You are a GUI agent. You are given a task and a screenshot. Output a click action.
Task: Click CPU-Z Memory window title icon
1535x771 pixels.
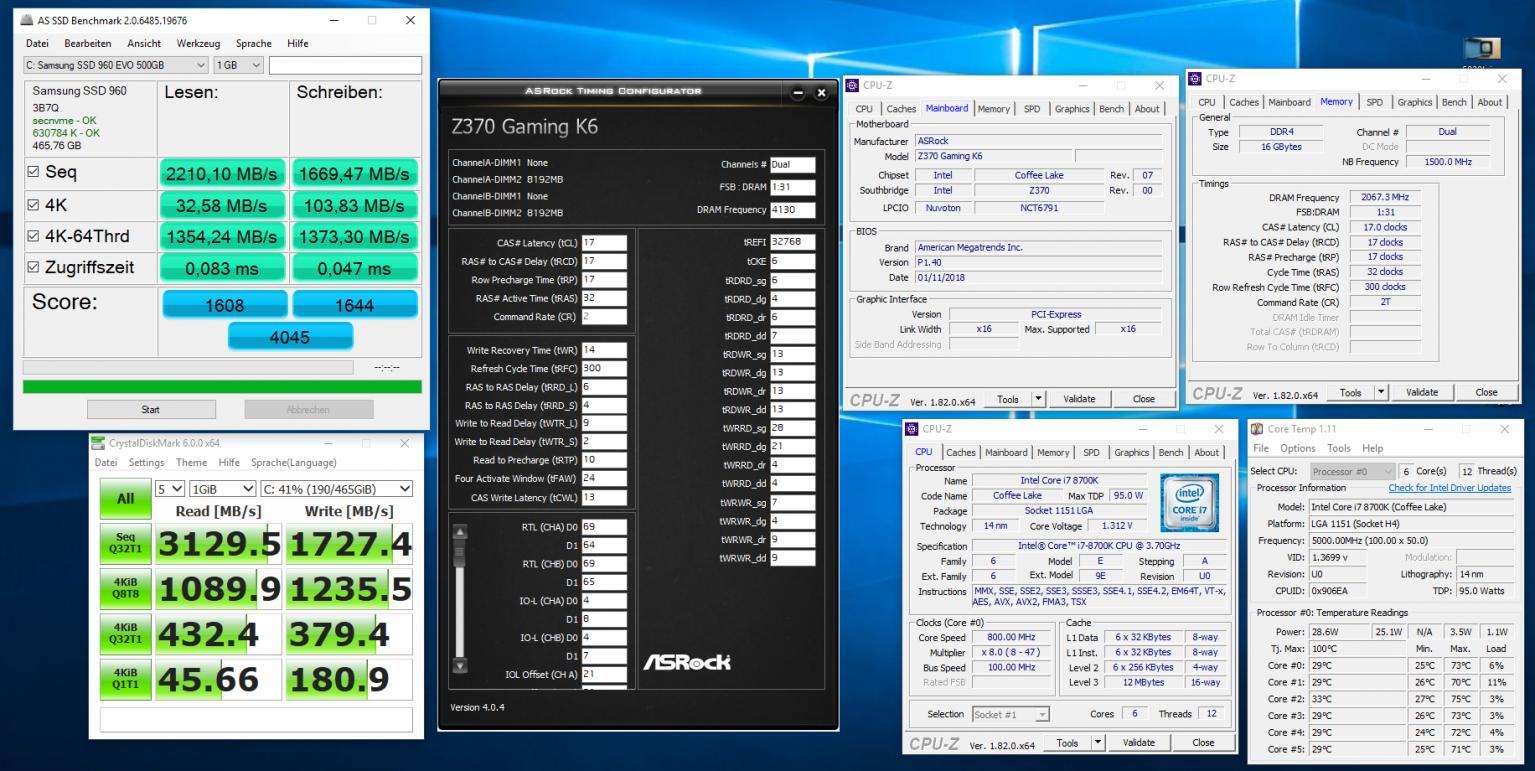click(1196, 78)
